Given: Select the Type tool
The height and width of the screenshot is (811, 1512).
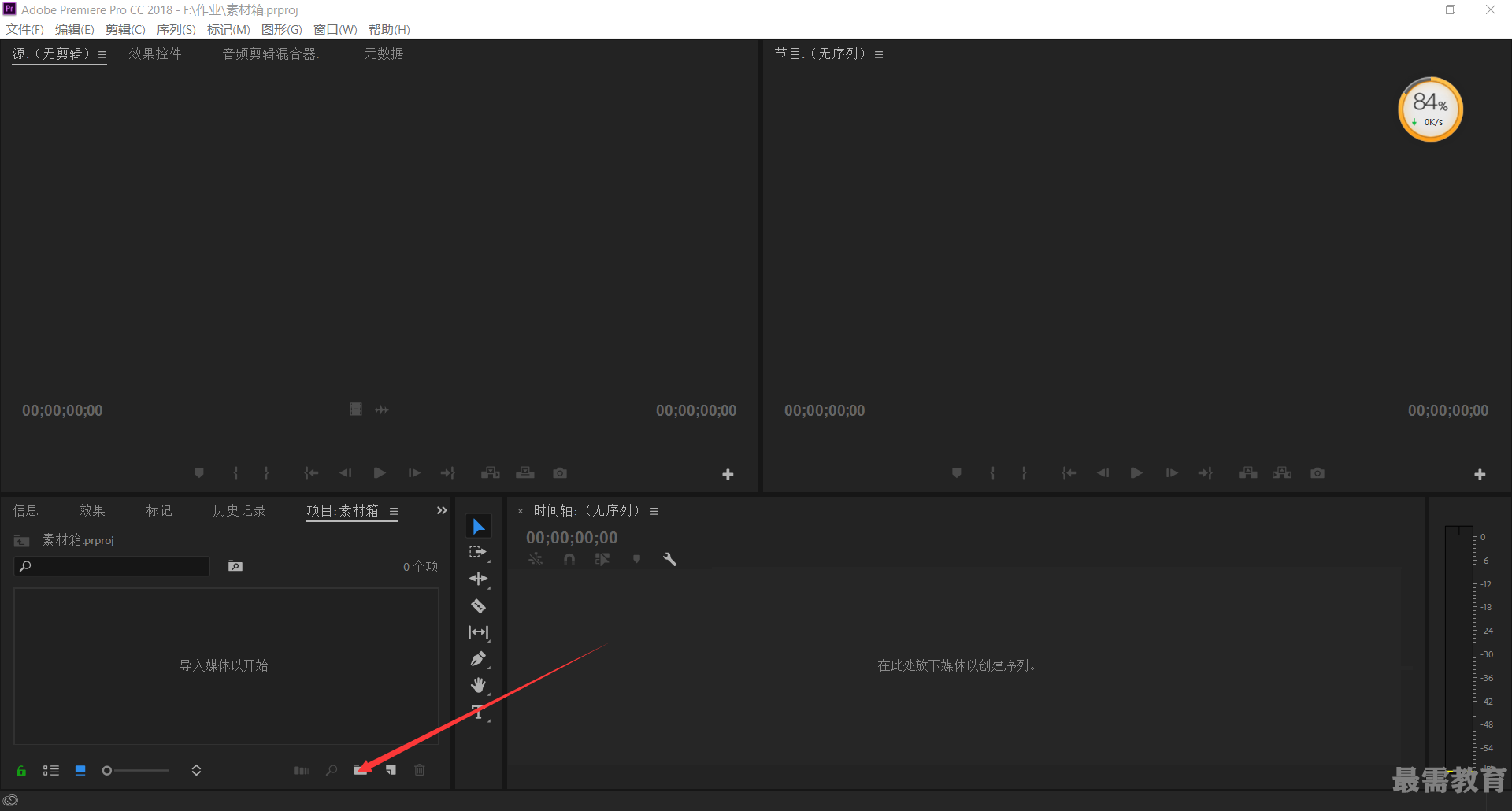Looking at the screenshot, I should (478, 712).
